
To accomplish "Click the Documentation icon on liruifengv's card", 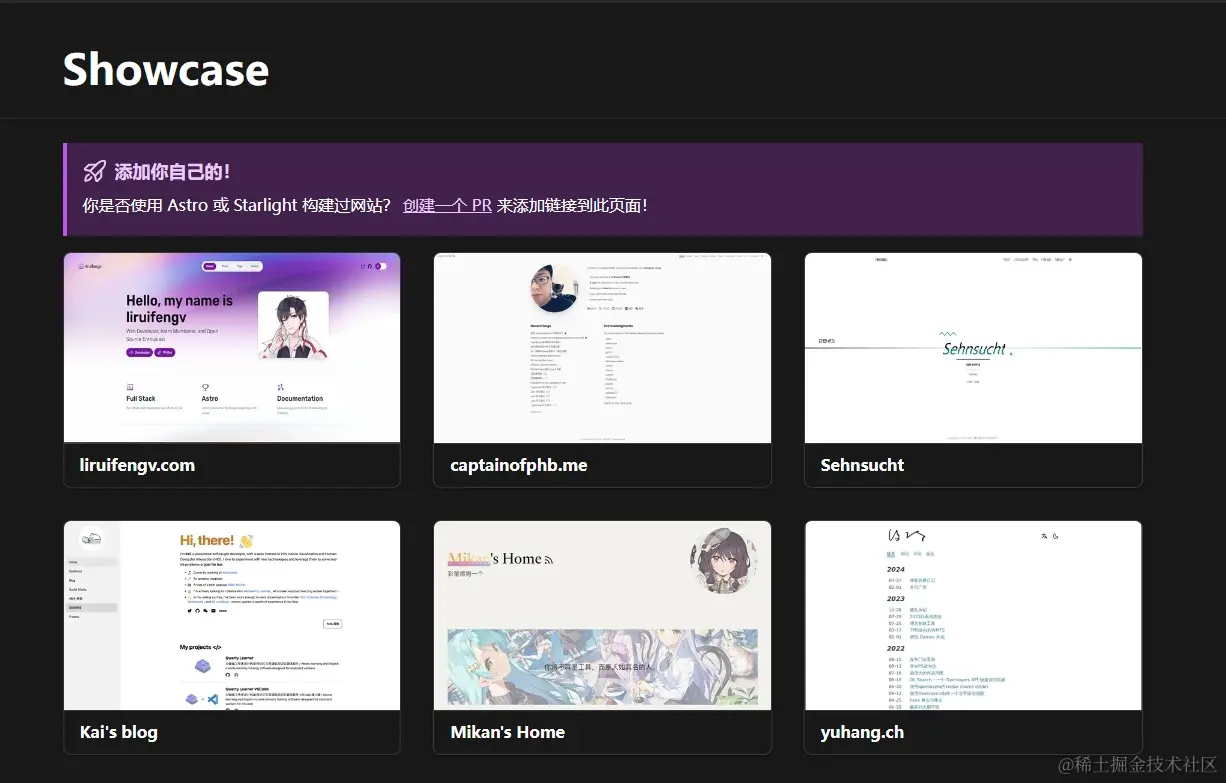I will click(281, 387).
